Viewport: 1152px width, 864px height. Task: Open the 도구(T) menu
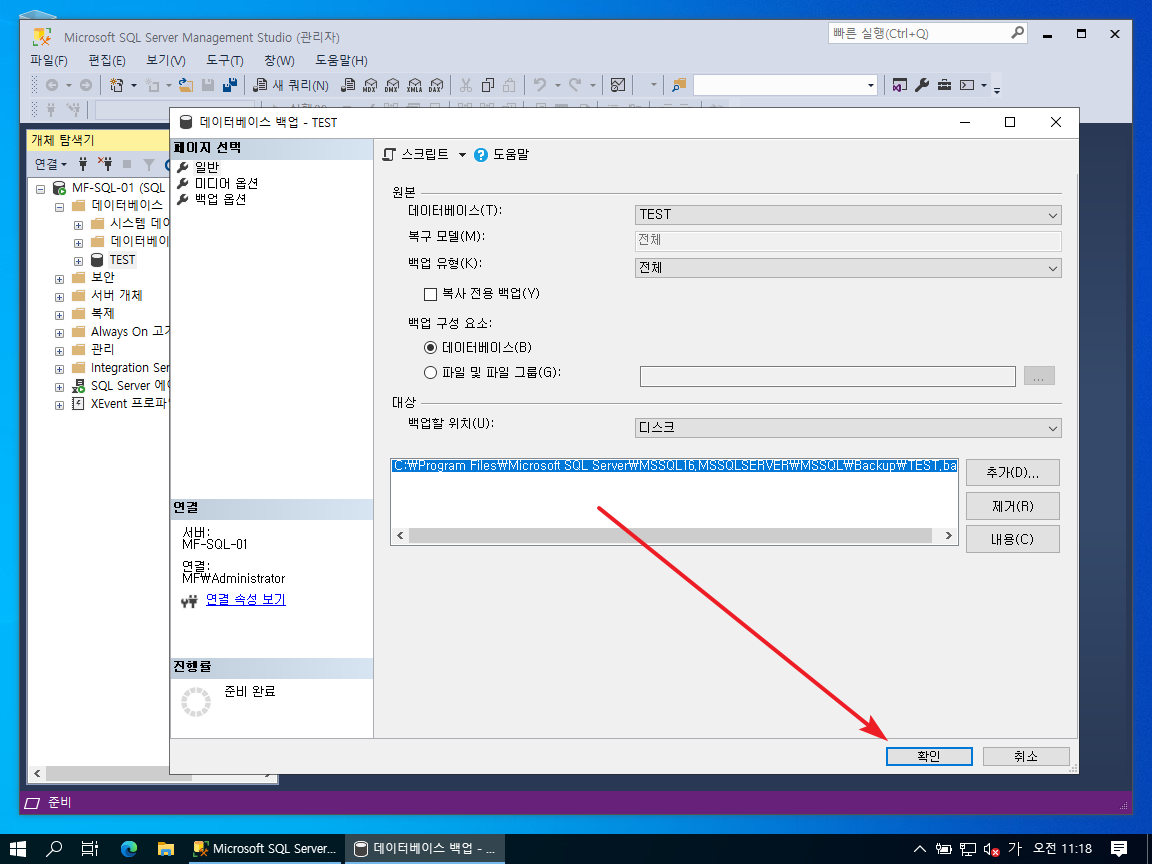225,60
